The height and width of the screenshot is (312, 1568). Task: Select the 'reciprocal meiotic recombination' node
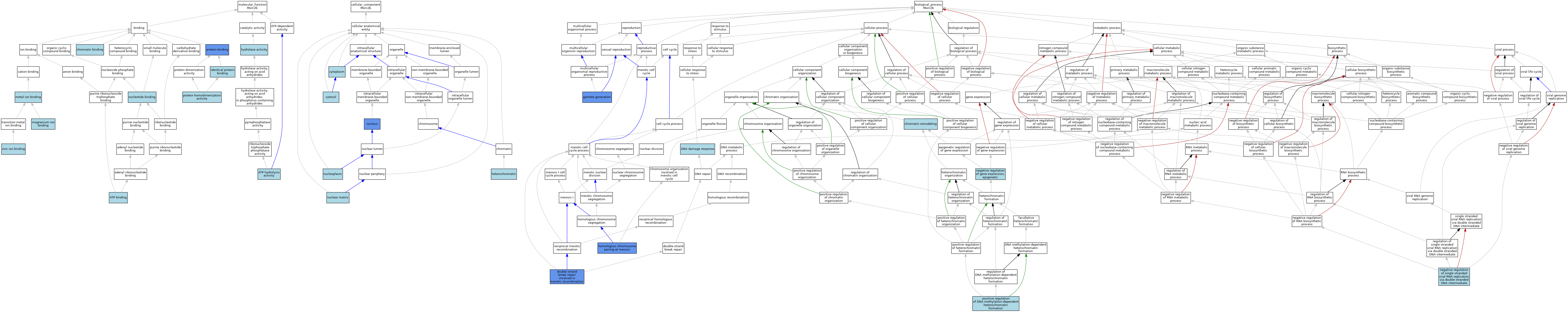pos(567,248)
